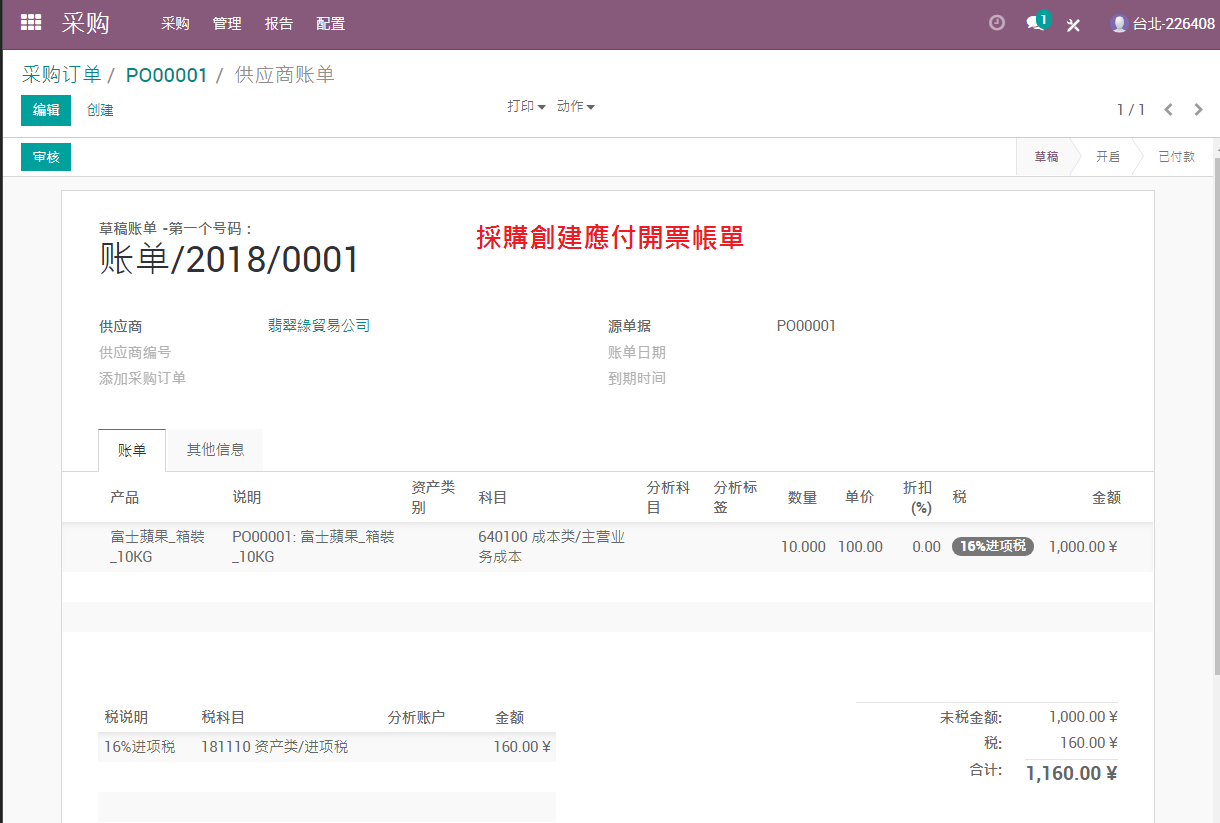1220x823 pixels.
Task: Go to previous record arrow
Action: (x=1168, y=109)
